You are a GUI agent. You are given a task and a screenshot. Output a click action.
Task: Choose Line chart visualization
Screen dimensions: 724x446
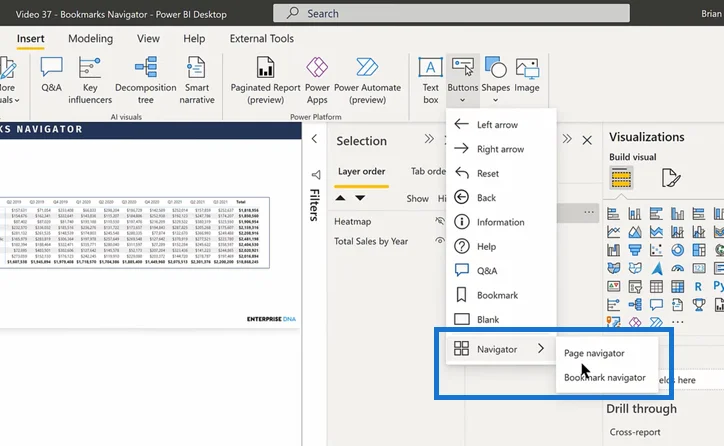click(x=613, y=231)
